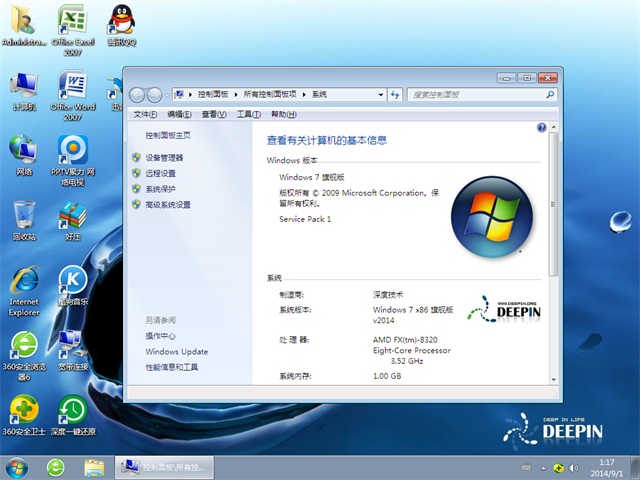Go to 控制面板主页 link
Screen dimensions: 640x480
168,135
